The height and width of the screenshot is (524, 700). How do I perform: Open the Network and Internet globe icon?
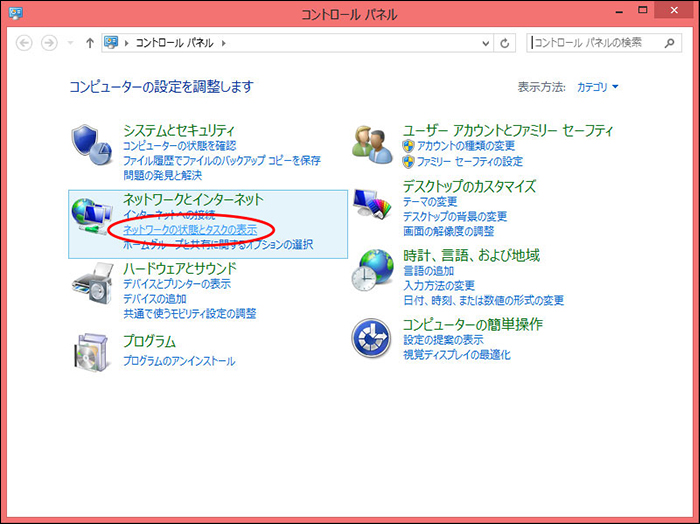pos(92,216)
